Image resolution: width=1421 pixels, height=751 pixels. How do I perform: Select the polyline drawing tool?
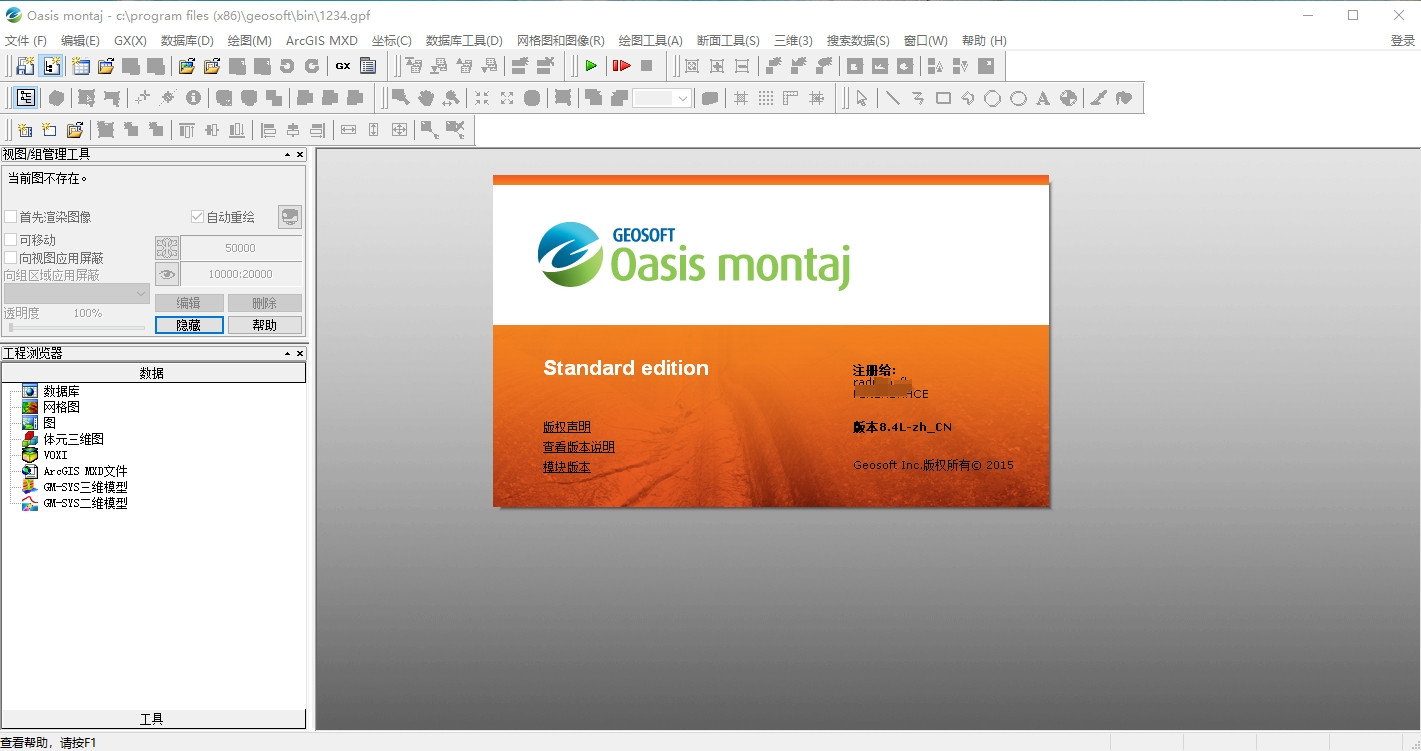coord(918,98)
